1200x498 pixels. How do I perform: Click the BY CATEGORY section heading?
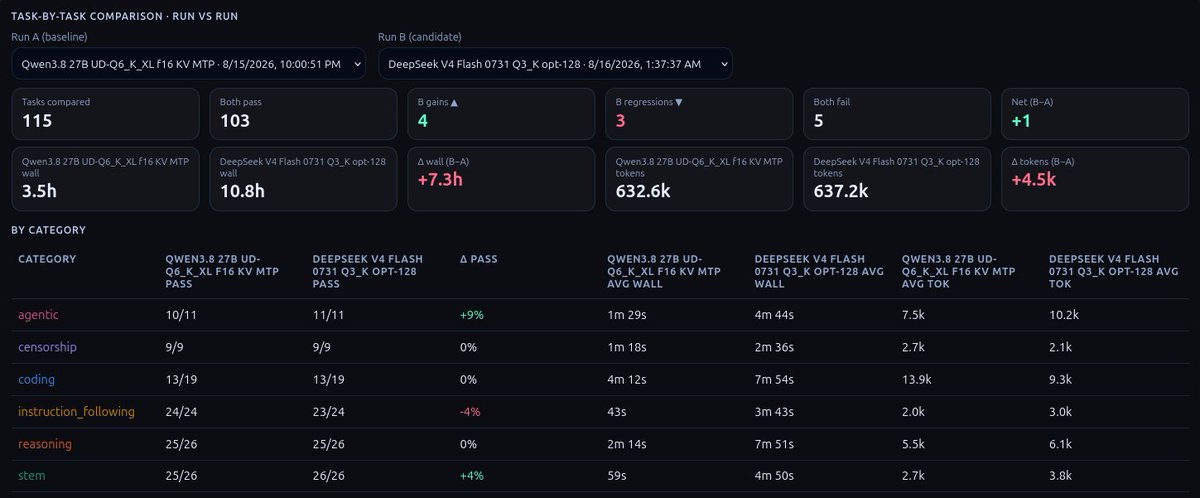click(x=48, y=230)
